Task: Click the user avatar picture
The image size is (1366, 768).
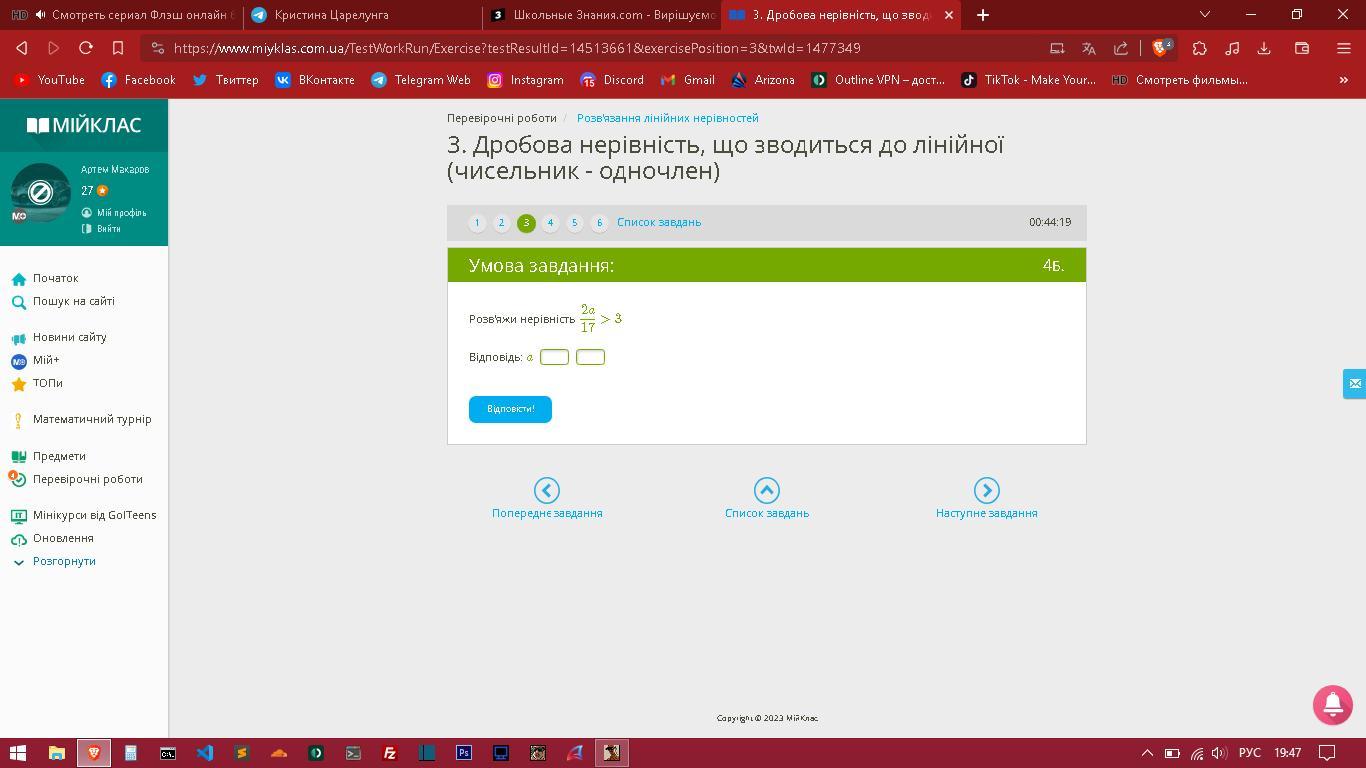Action: tap(40, 192)
